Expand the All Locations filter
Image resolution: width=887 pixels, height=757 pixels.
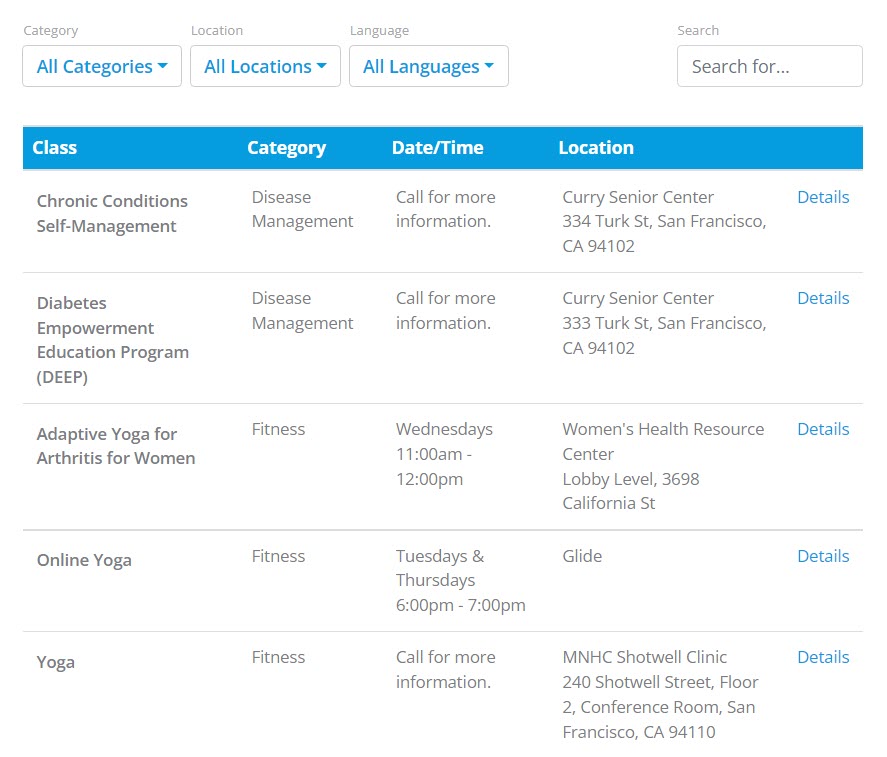265,66
